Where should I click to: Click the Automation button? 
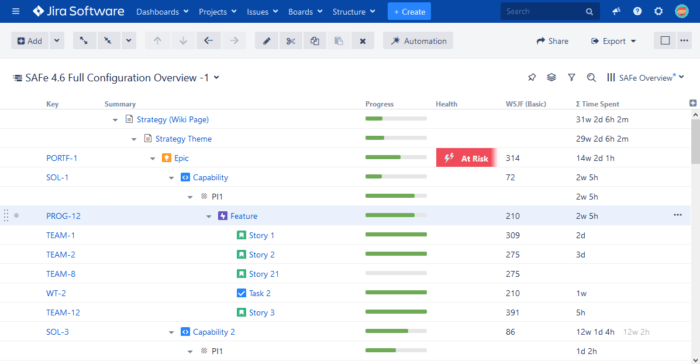pyautogui.click(x=418, y=41)
